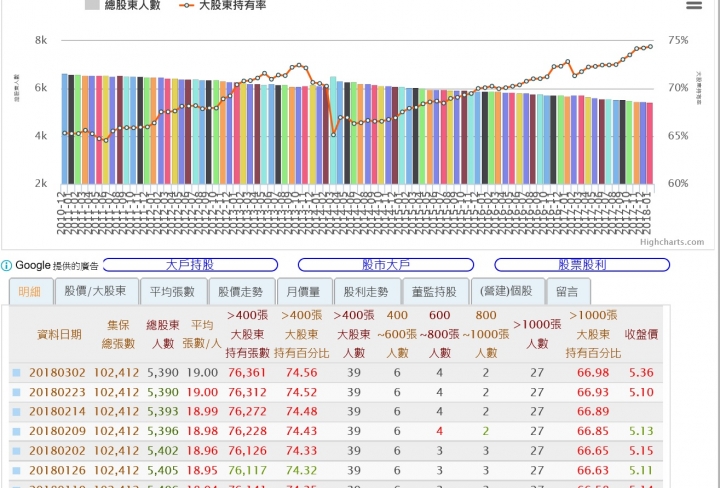Click the 75% right axis label
Viewport: 720px width, 488px height.
678,40
